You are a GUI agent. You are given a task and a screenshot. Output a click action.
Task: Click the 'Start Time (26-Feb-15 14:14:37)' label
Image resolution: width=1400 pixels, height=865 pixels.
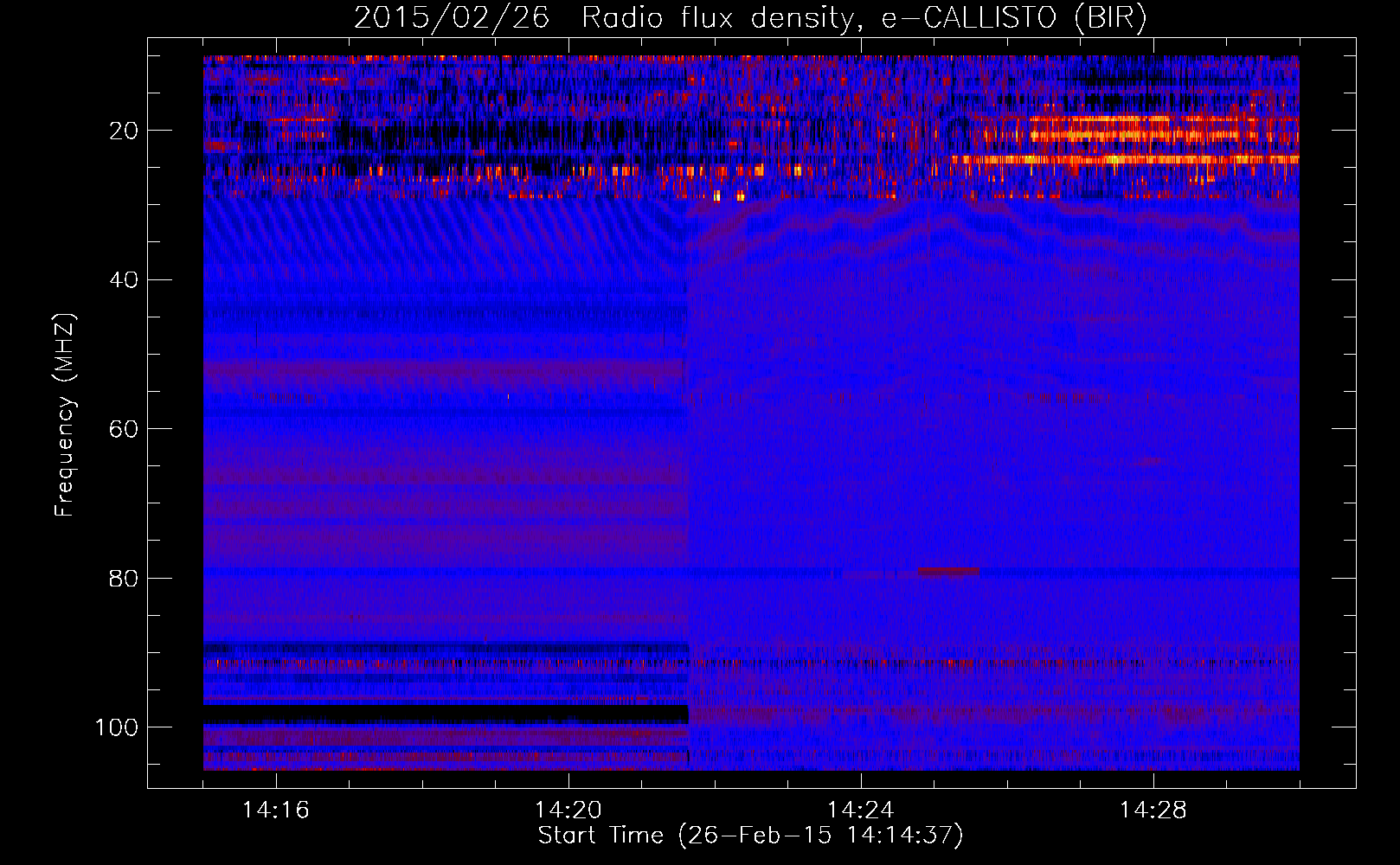tap(750, 836)
